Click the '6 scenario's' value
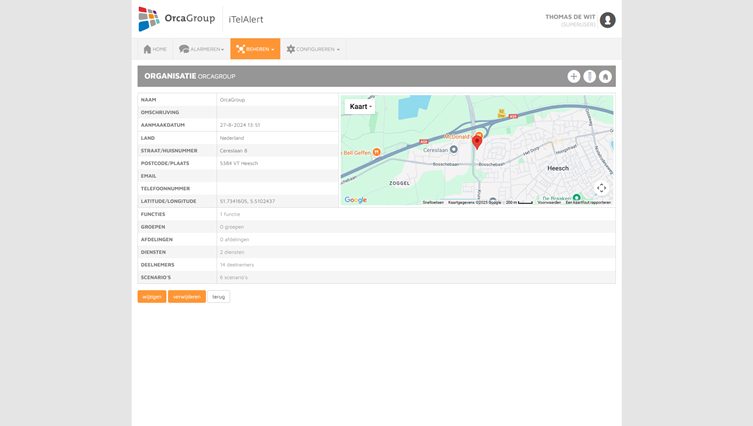753x426 pixels. pyautogui.click(x=234, y=278)
